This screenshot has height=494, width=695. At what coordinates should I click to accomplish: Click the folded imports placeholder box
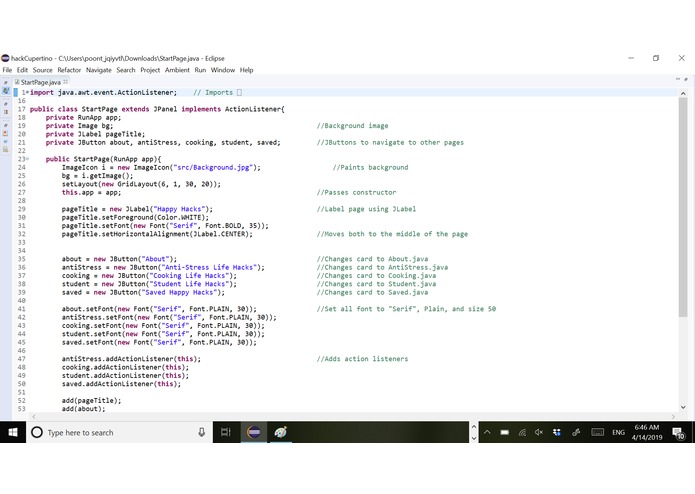click(x=239, y=92)
